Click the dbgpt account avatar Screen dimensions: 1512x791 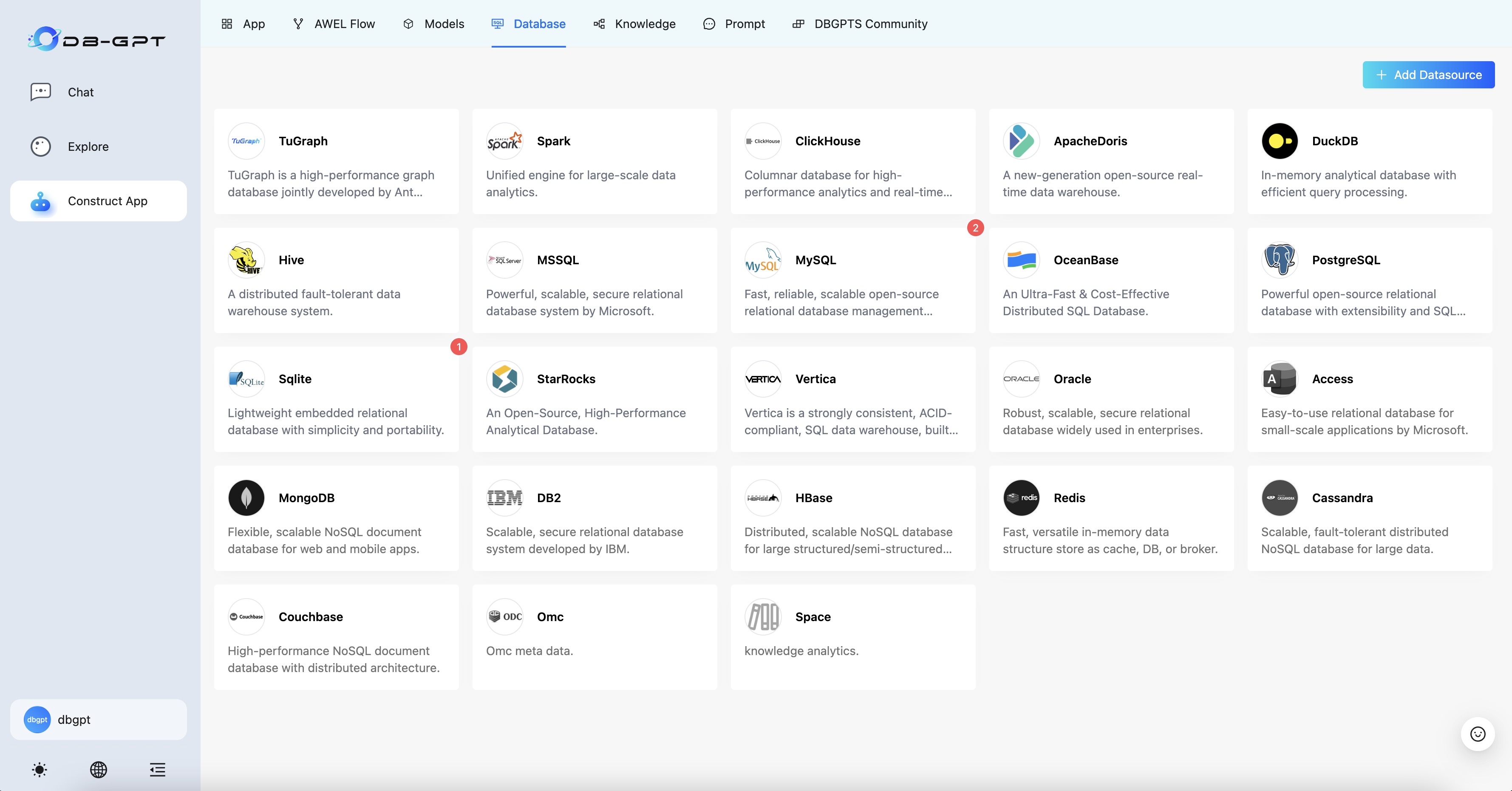tap(37, 719)
